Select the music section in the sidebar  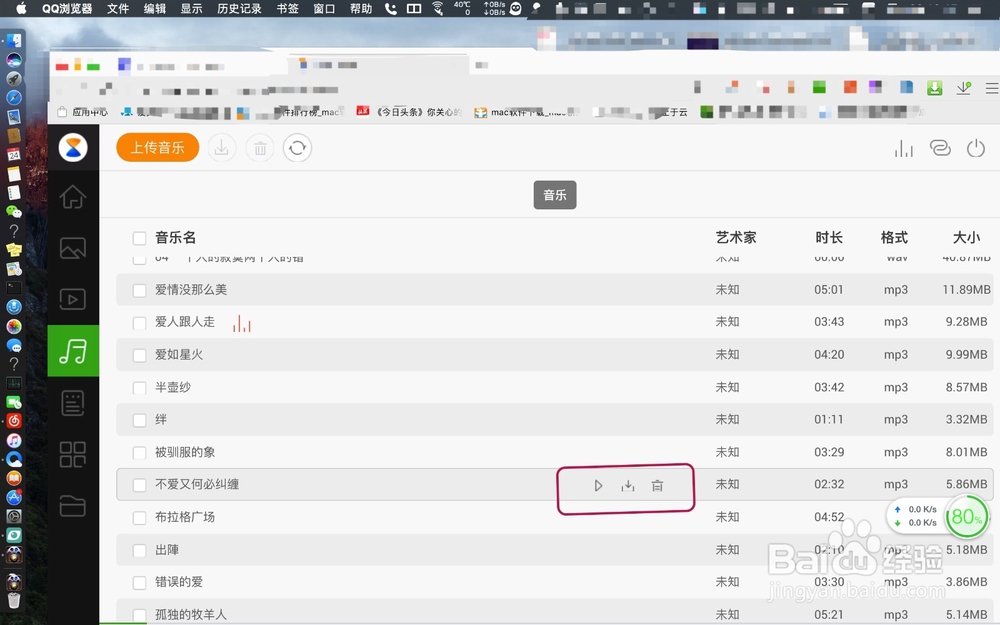coord(73,351)
